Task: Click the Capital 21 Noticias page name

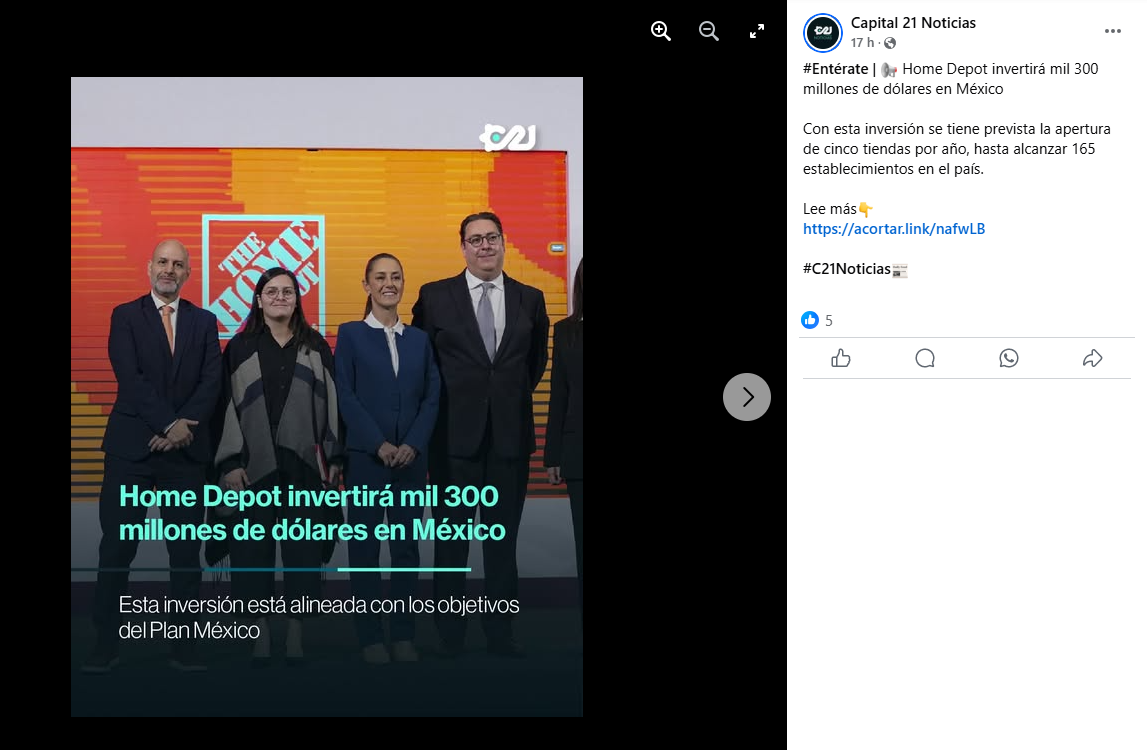Action: (913, 23)
